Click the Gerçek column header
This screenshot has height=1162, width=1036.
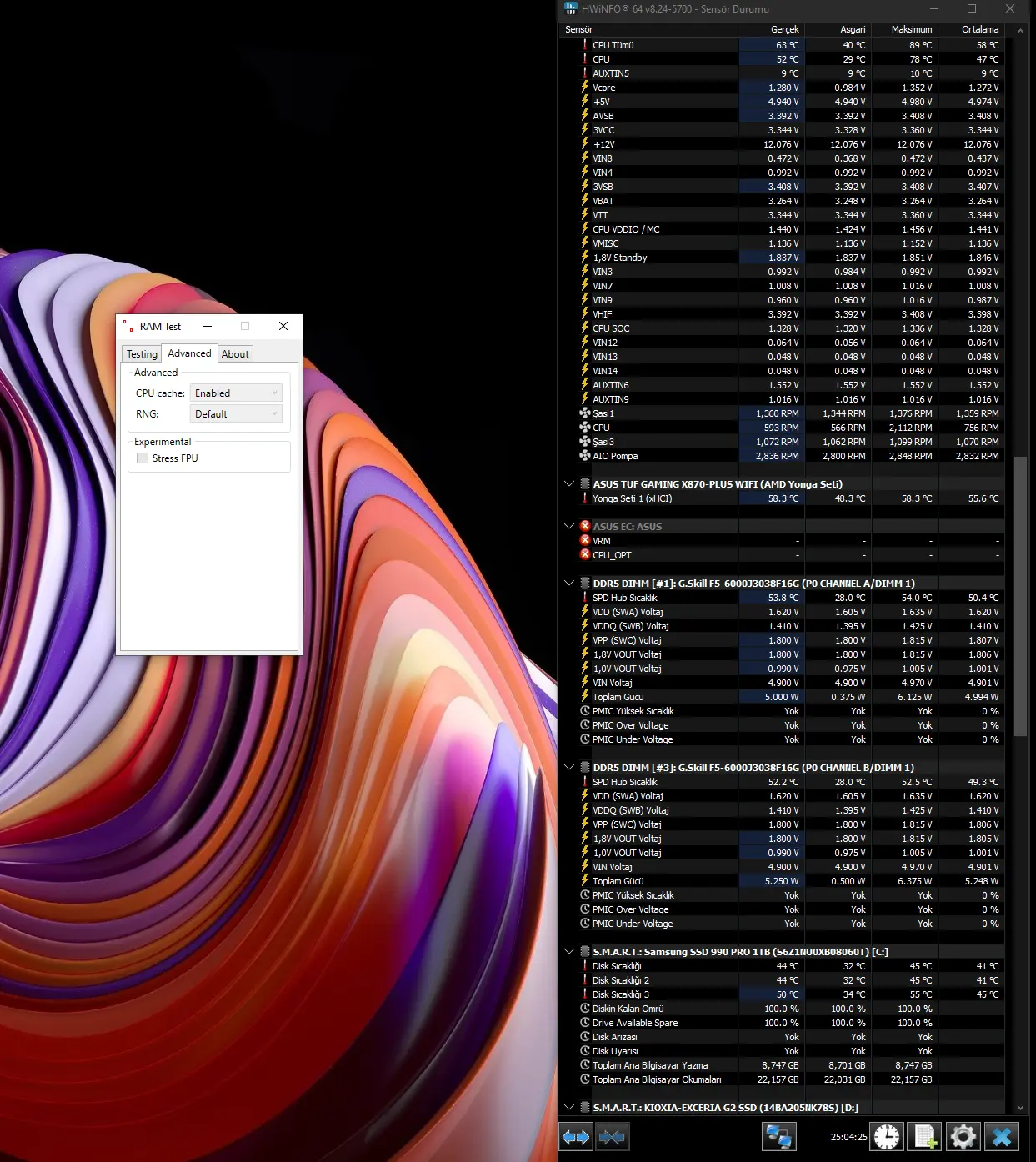click(771, 29)
